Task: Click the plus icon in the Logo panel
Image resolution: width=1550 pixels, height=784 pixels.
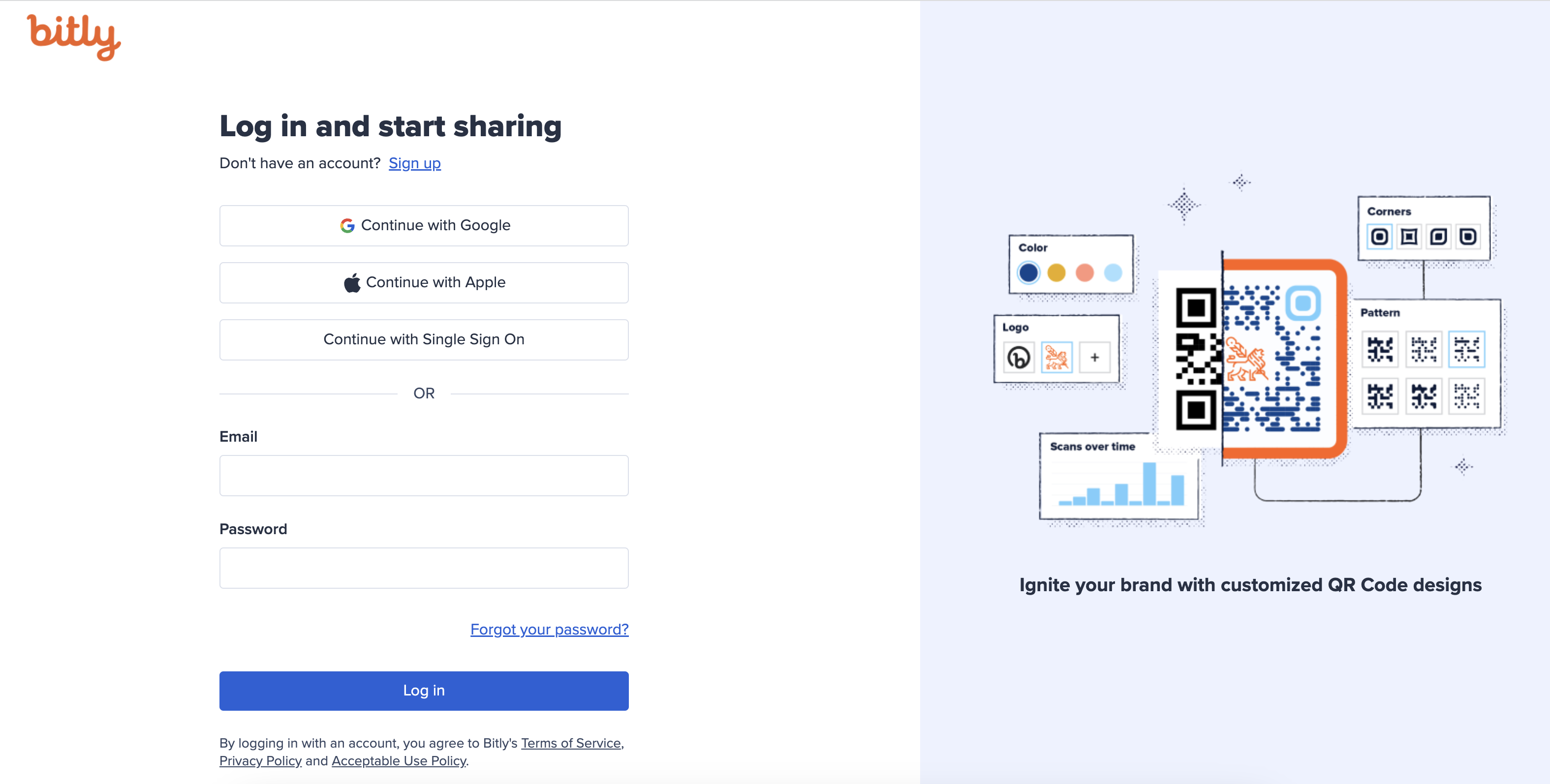Action: pos(1094,358)
